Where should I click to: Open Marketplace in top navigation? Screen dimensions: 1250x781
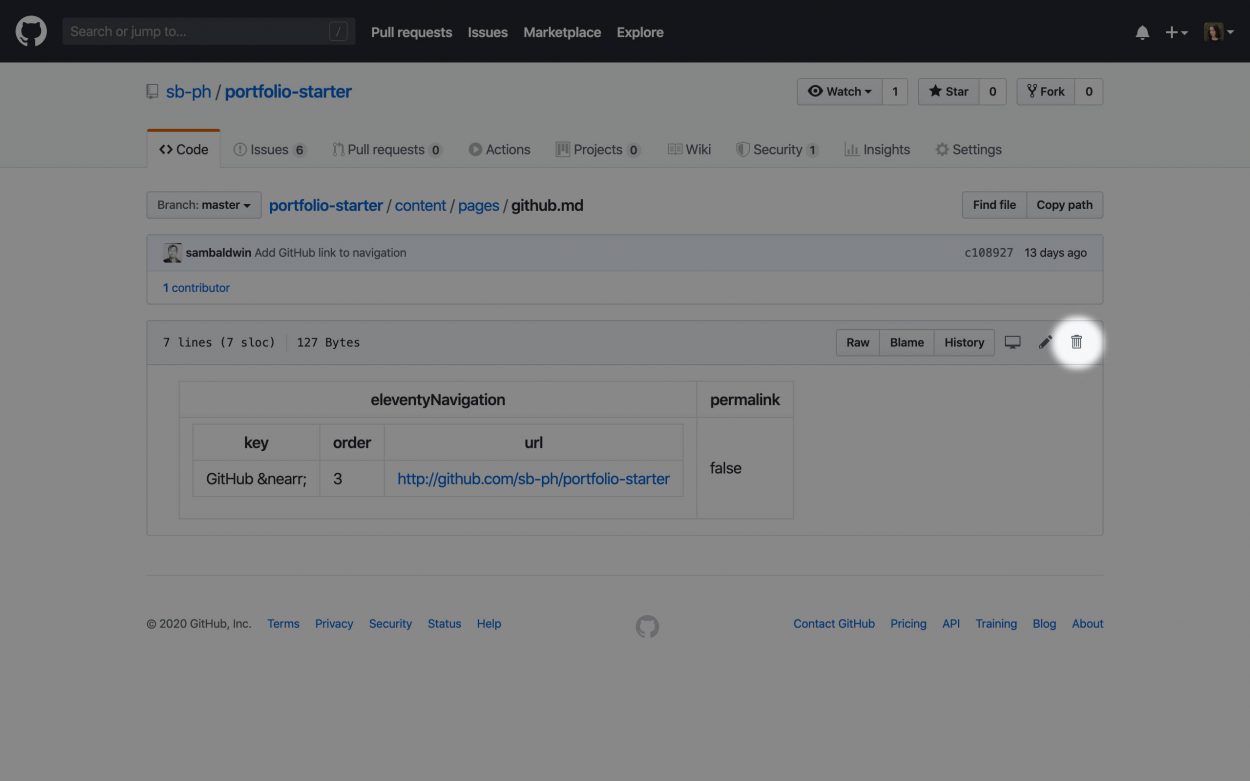[562, 32]
